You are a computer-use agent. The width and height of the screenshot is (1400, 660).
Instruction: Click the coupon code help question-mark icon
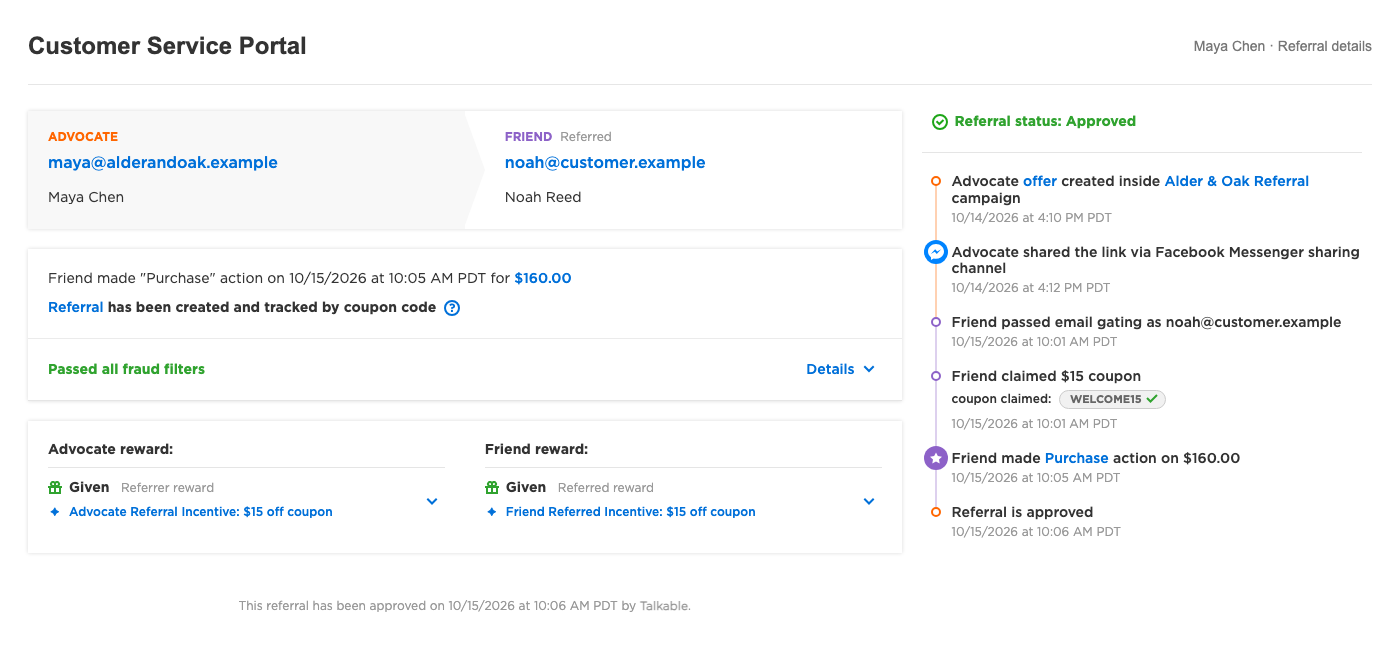(x=452, y=308)
